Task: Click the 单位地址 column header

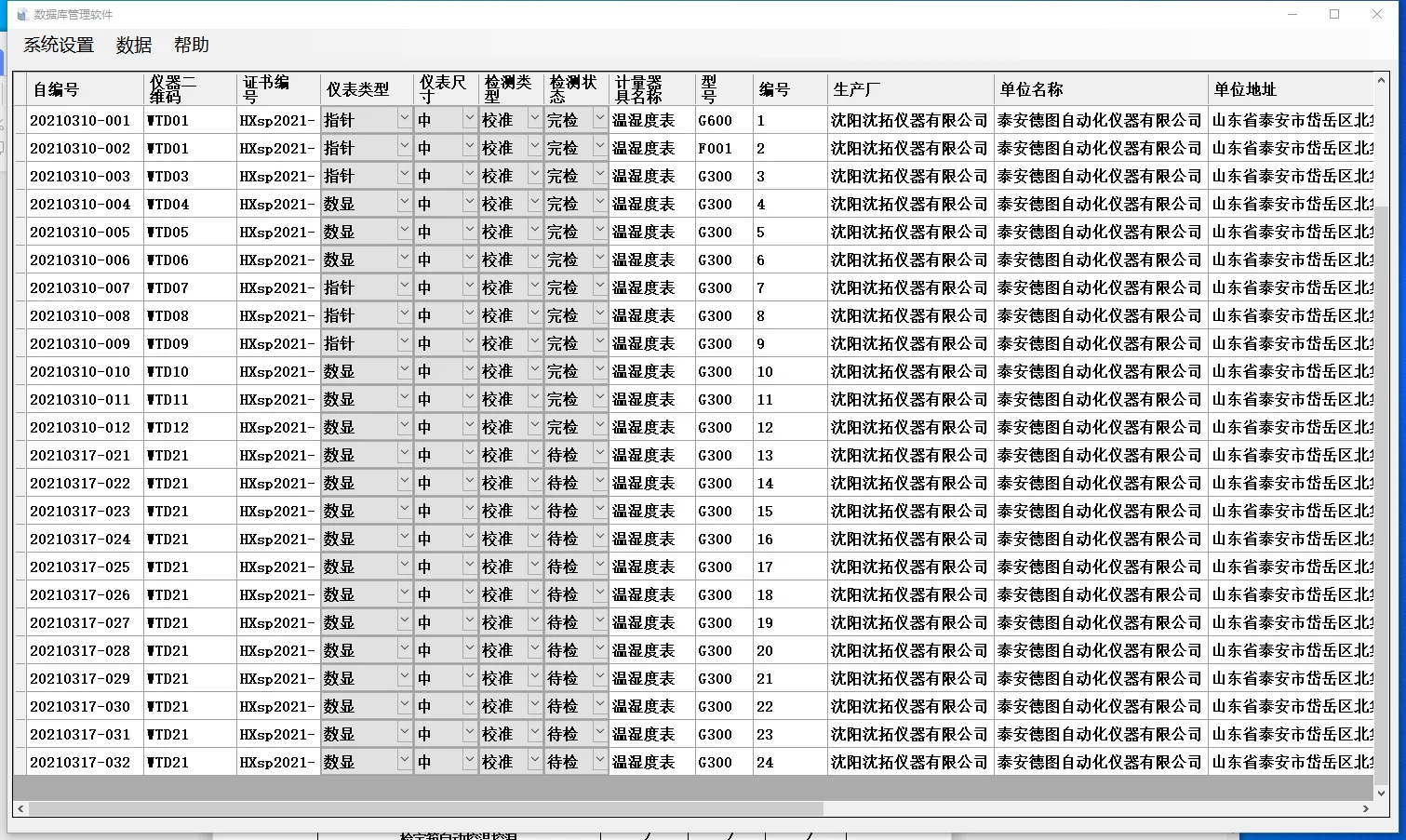Action: pos(1292,89)
